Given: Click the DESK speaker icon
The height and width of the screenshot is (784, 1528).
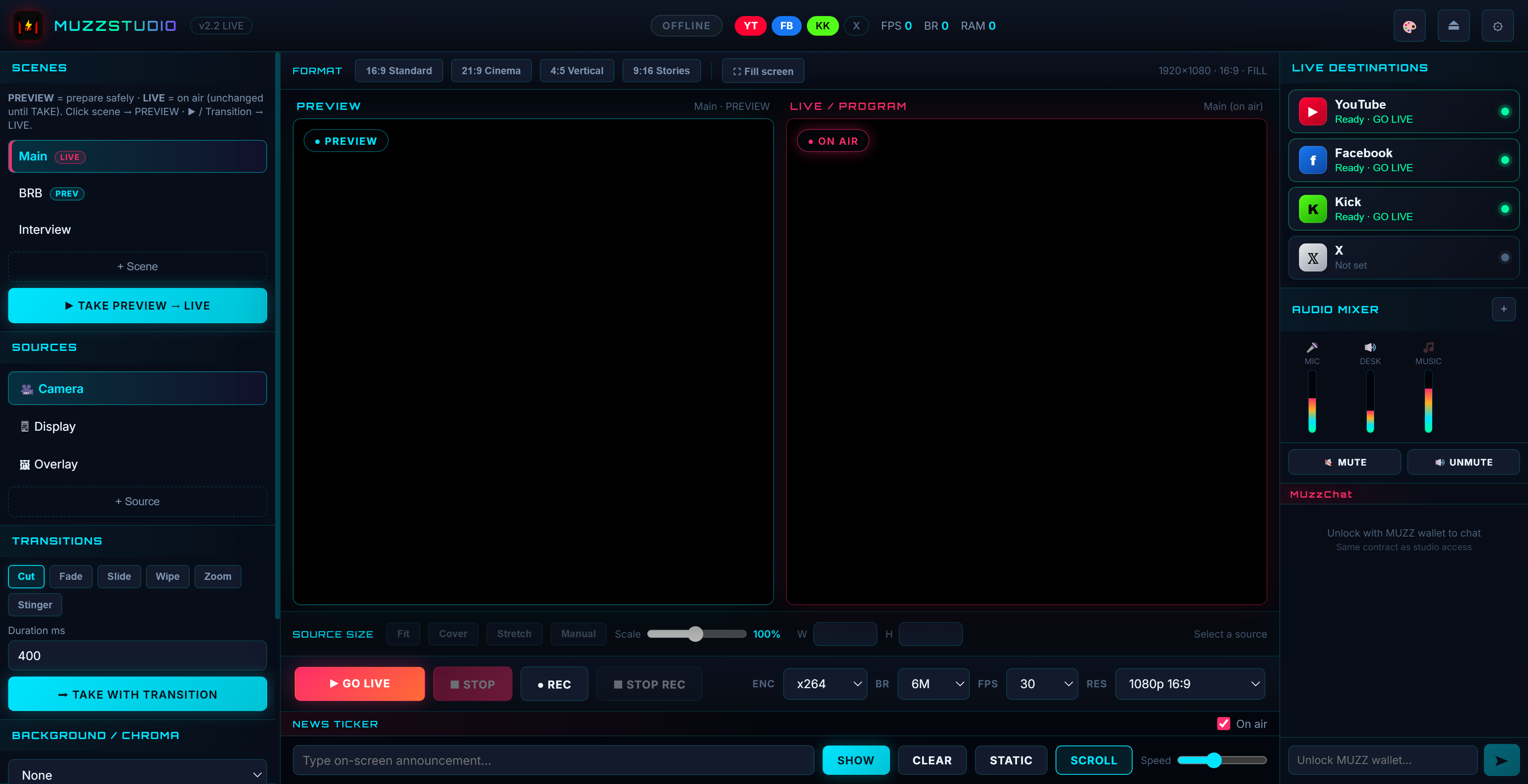Looking at the screenshot, I should (1370, 348).
